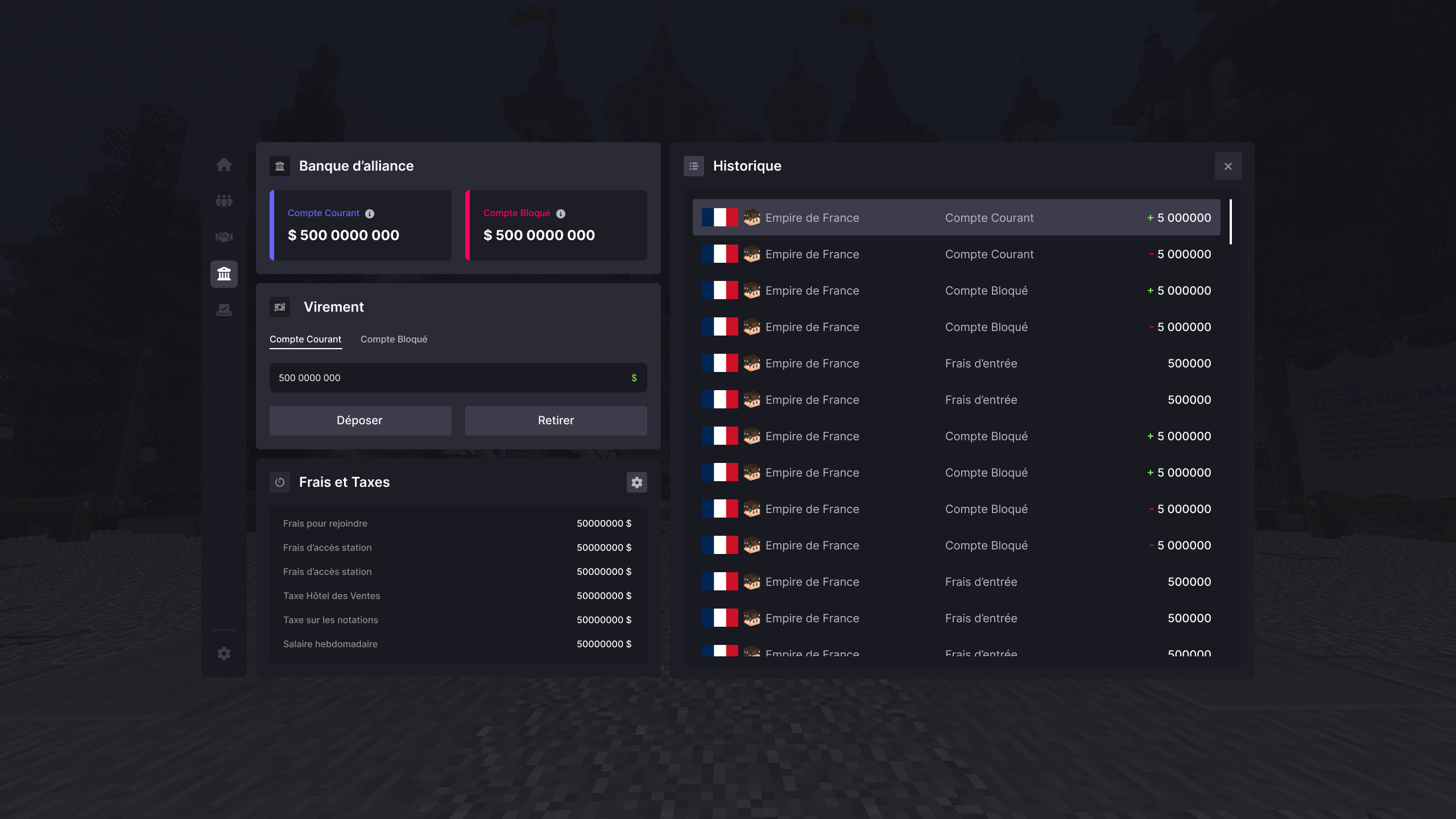Click the Compte Bloqué balance card
The width and height of the screenshot is (1456, 819).
[x=556, y=225]
